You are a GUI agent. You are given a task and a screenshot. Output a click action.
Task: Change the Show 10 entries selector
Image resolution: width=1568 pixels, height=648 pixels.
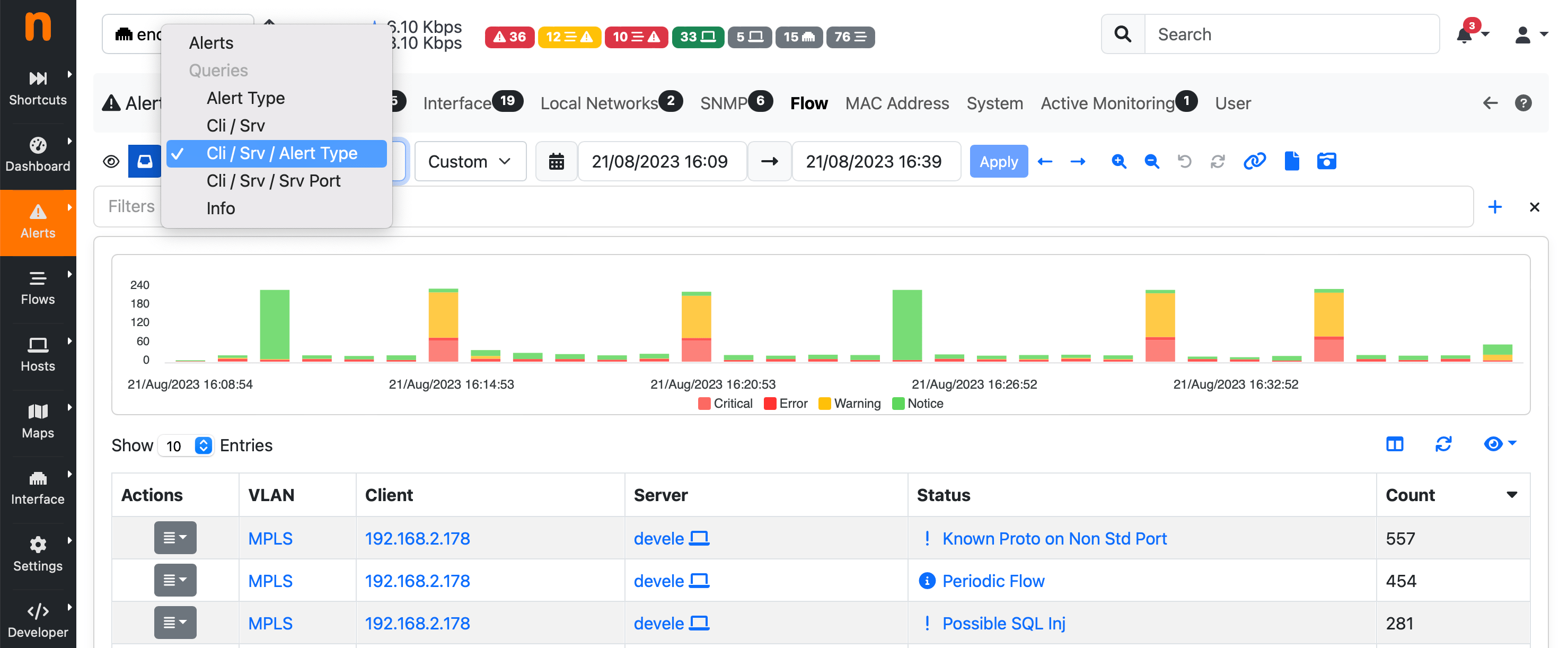pyautogui.click(x=186, y=446)
